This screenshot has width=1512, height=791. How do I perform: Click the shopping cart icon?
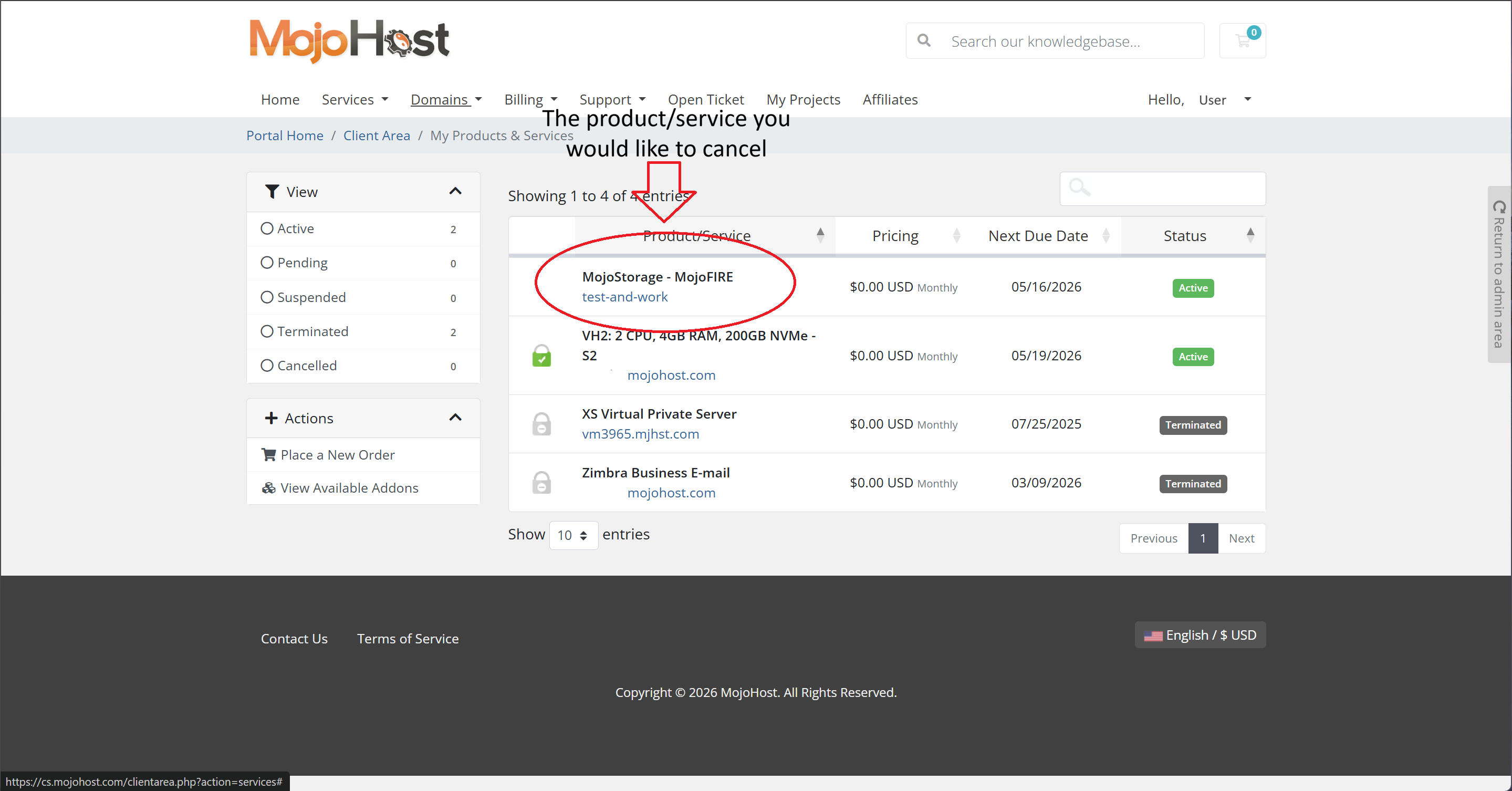point(1242,41)
